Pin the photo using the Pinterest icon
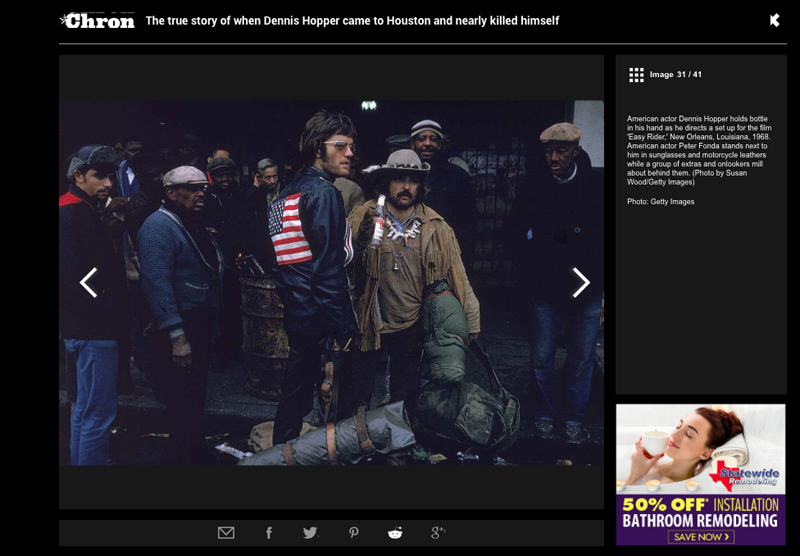 point(353,533)
